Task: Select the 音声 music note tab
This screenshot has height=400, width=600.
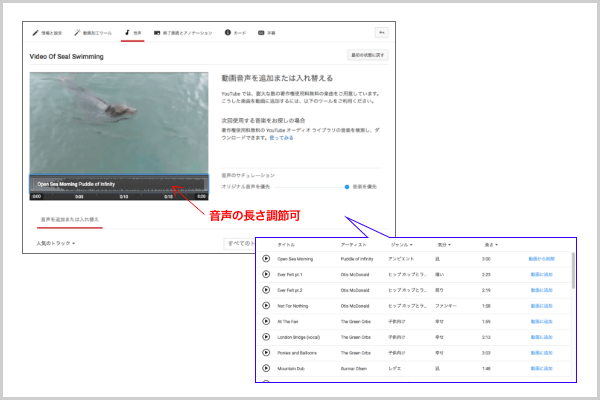Action: (133, 33)
